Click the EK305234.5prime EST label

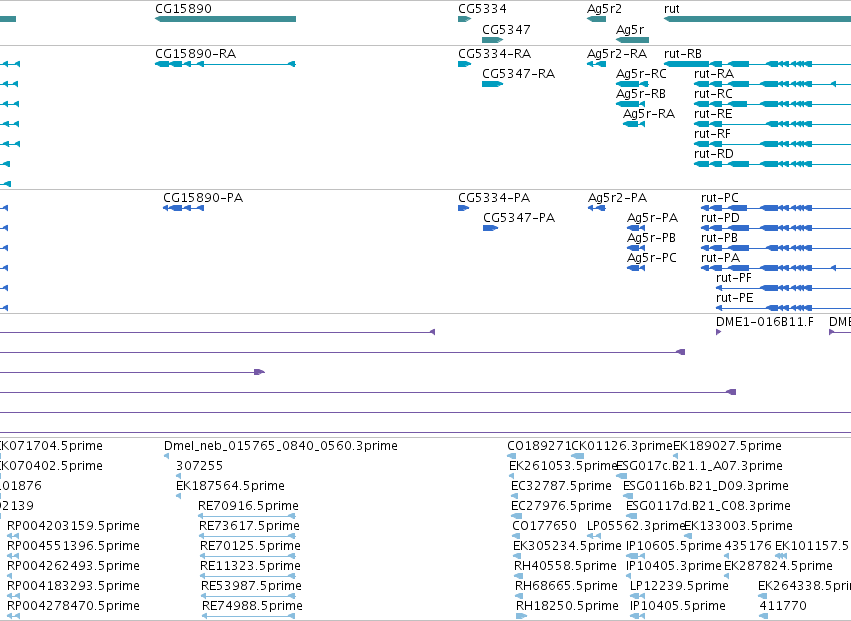click(x=567, y=546)
